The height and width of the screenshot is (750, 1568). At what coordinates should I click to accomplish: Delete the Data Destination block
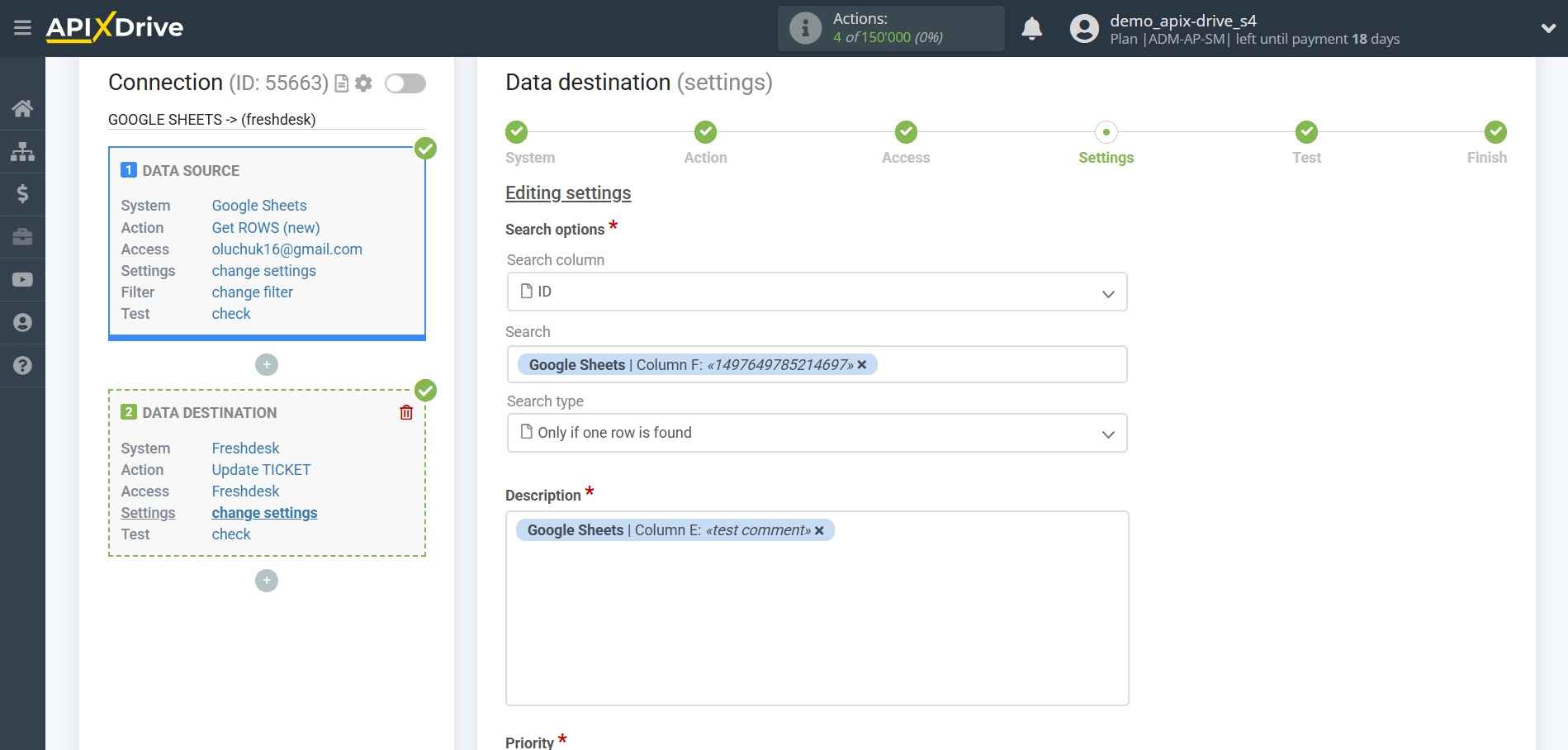pos(406,412)
